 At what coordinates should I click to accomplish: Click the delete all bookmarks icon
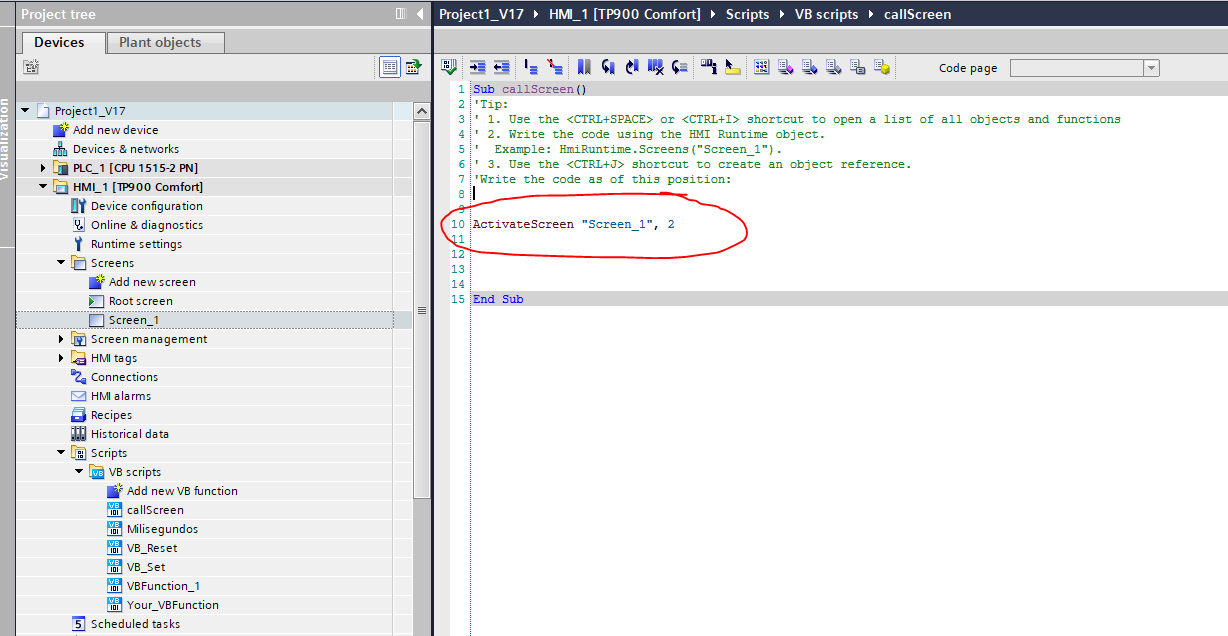pyautogui.click(x=656, y=67)
